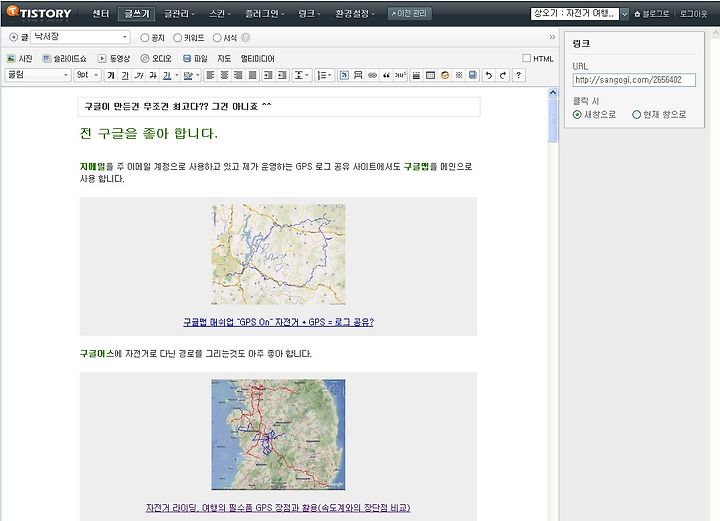The image size is (720, 521).
Task: Choose 새창으로 open in new window
Action: [x=577, y=114]
